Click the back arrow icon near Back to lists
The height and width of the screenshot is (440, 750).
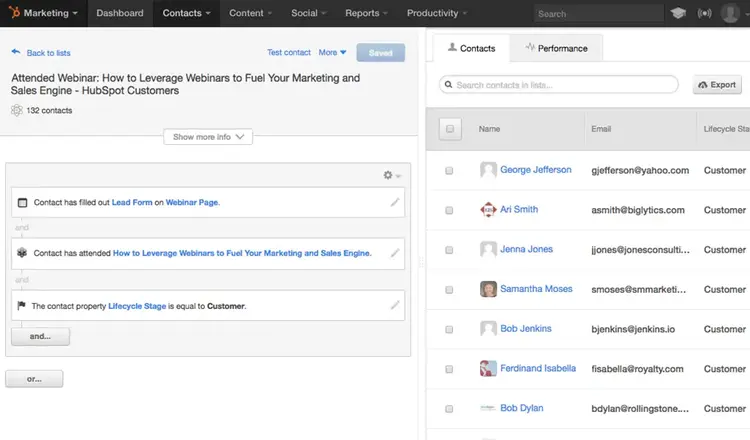16,52
